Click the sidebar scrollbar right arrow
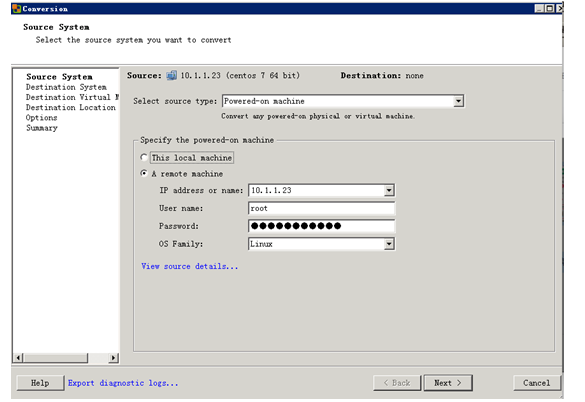 [x=113, y=358]
